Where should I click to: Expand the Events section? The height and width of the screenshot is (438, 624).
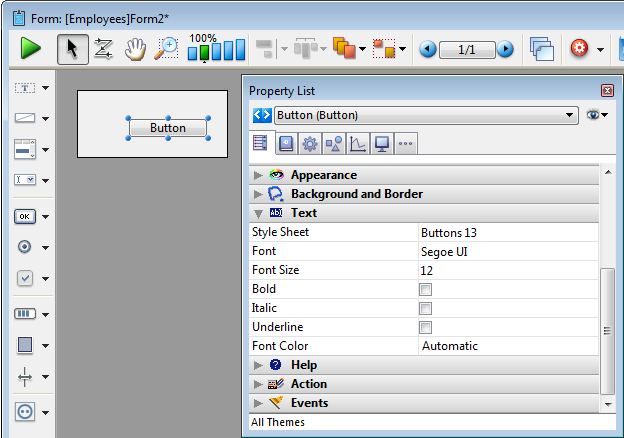(x=259, y=403)
